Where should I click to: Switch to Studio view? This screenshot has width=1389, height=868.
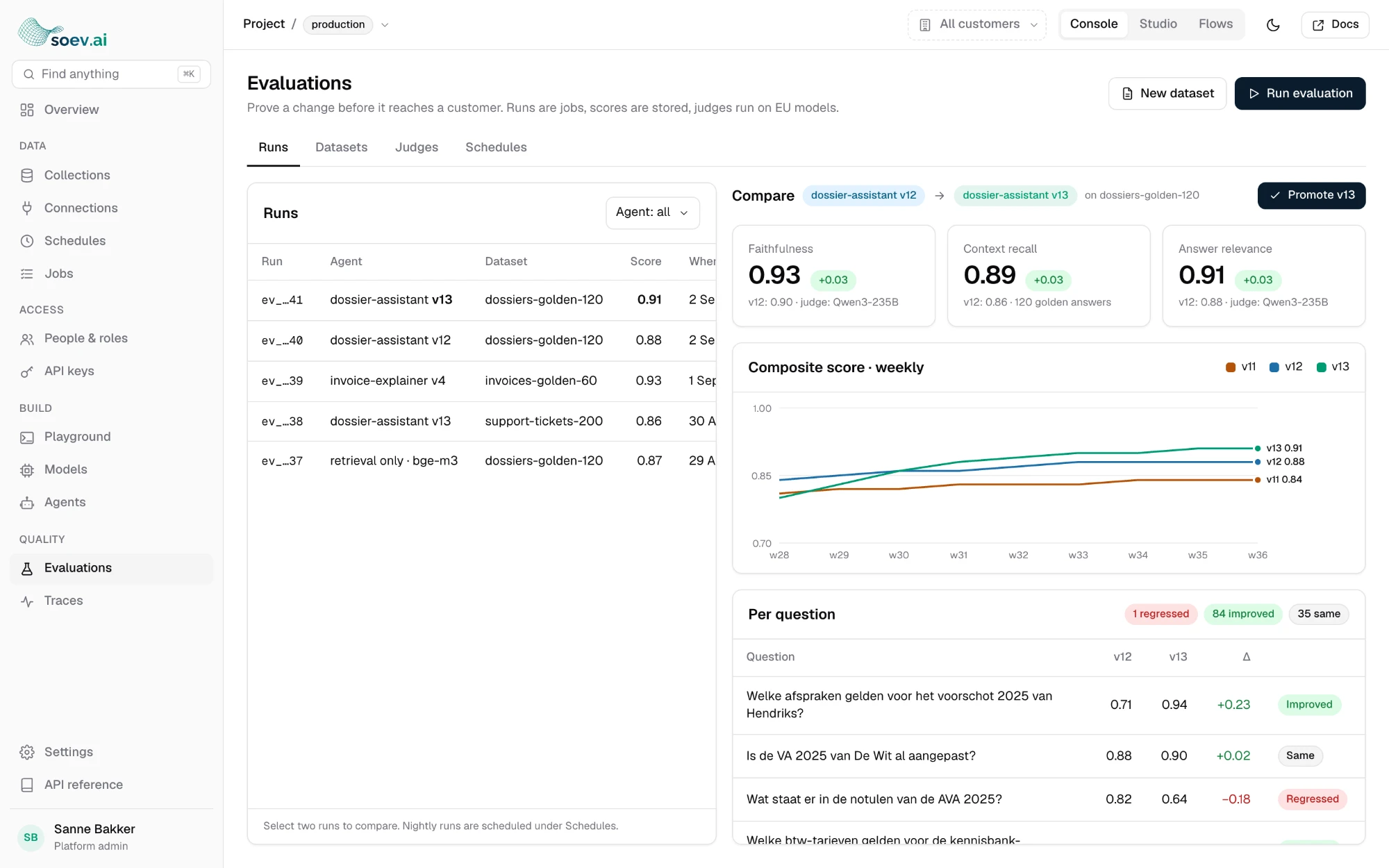coord(1158,24)
